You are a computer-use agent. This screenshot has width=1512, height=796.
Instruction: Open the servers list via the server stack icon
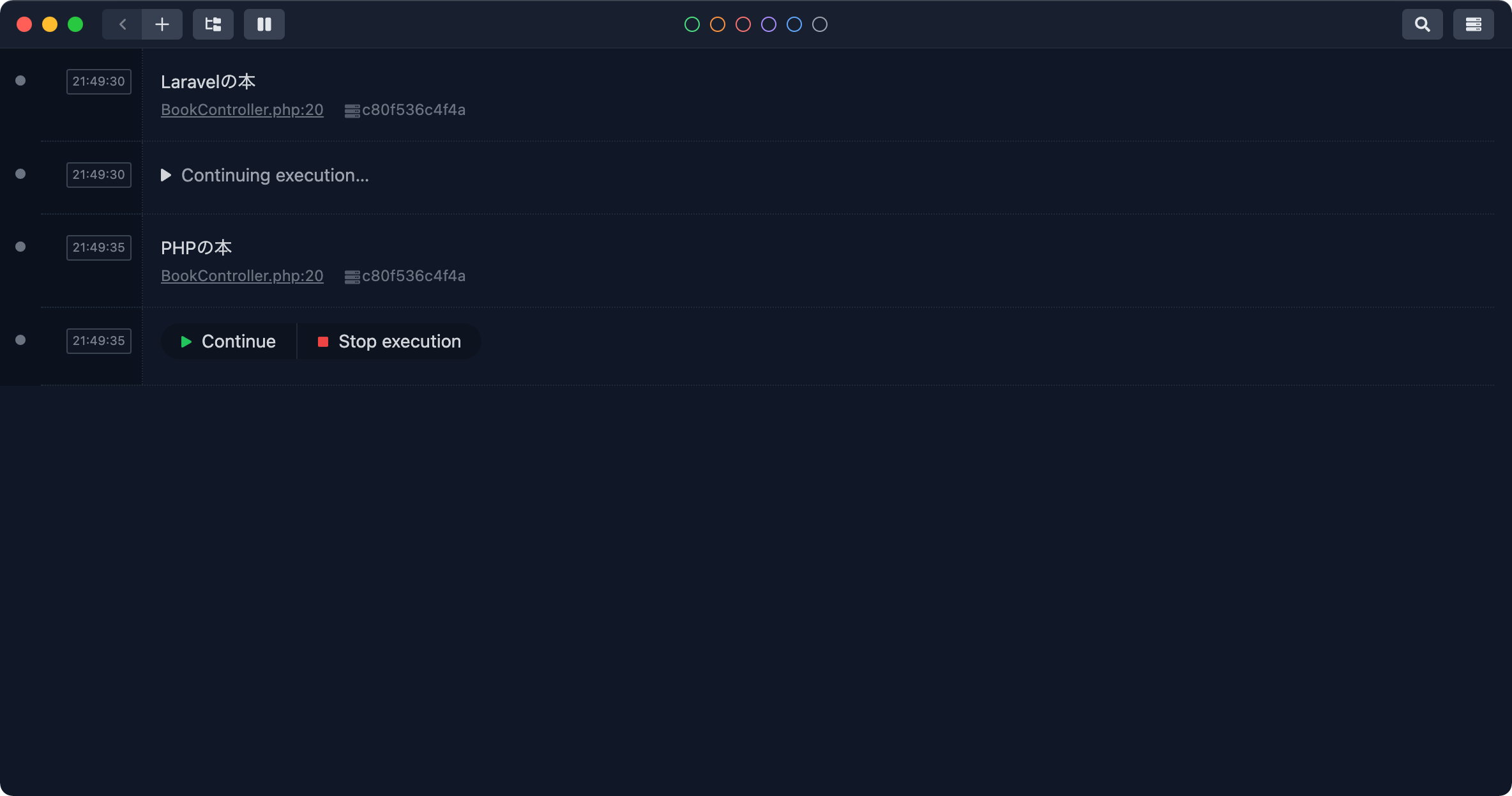tap(1473, 24)
